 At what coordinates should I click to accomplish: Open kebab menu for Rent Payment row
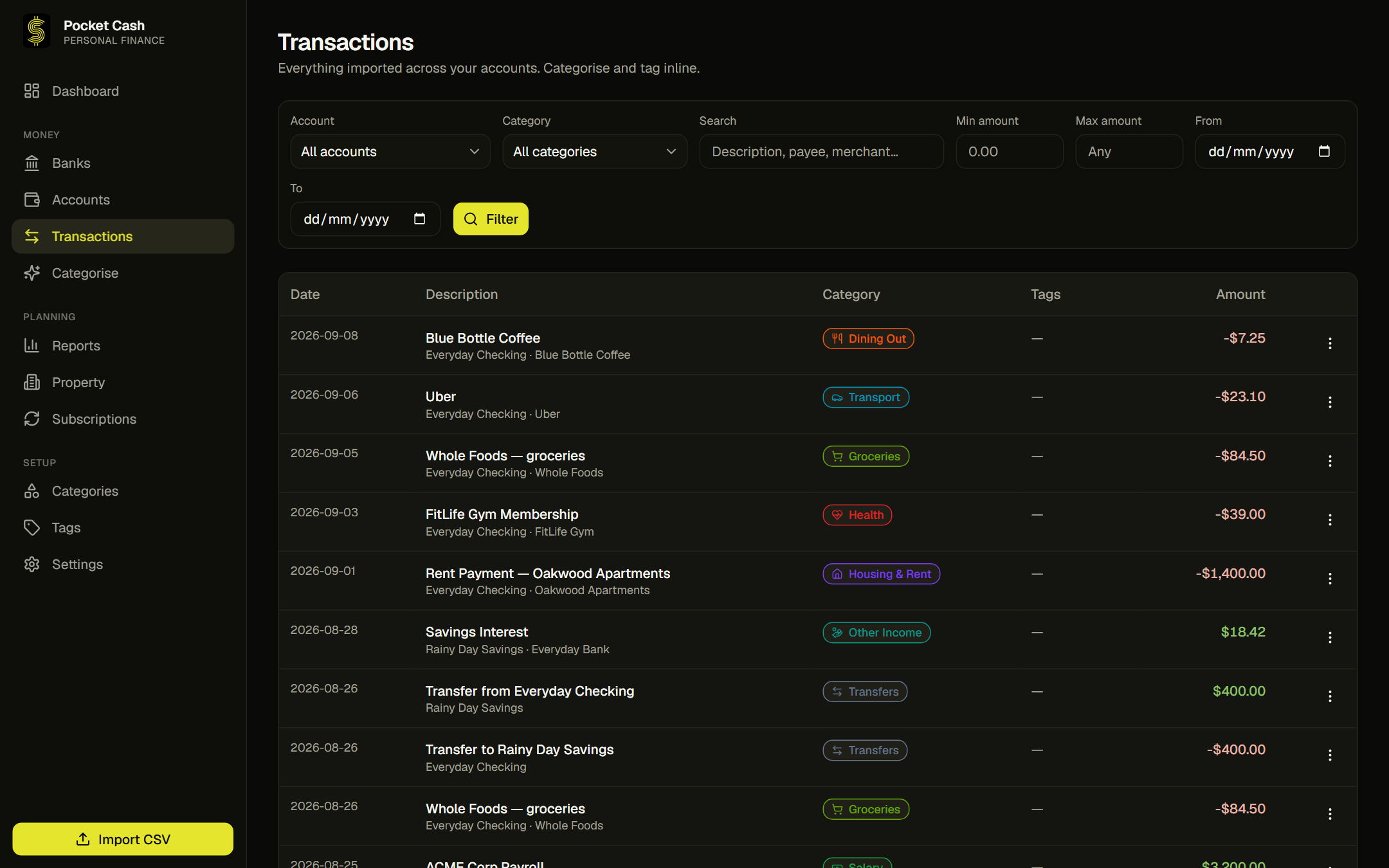pyautogui.click(x=1330, y=579)
